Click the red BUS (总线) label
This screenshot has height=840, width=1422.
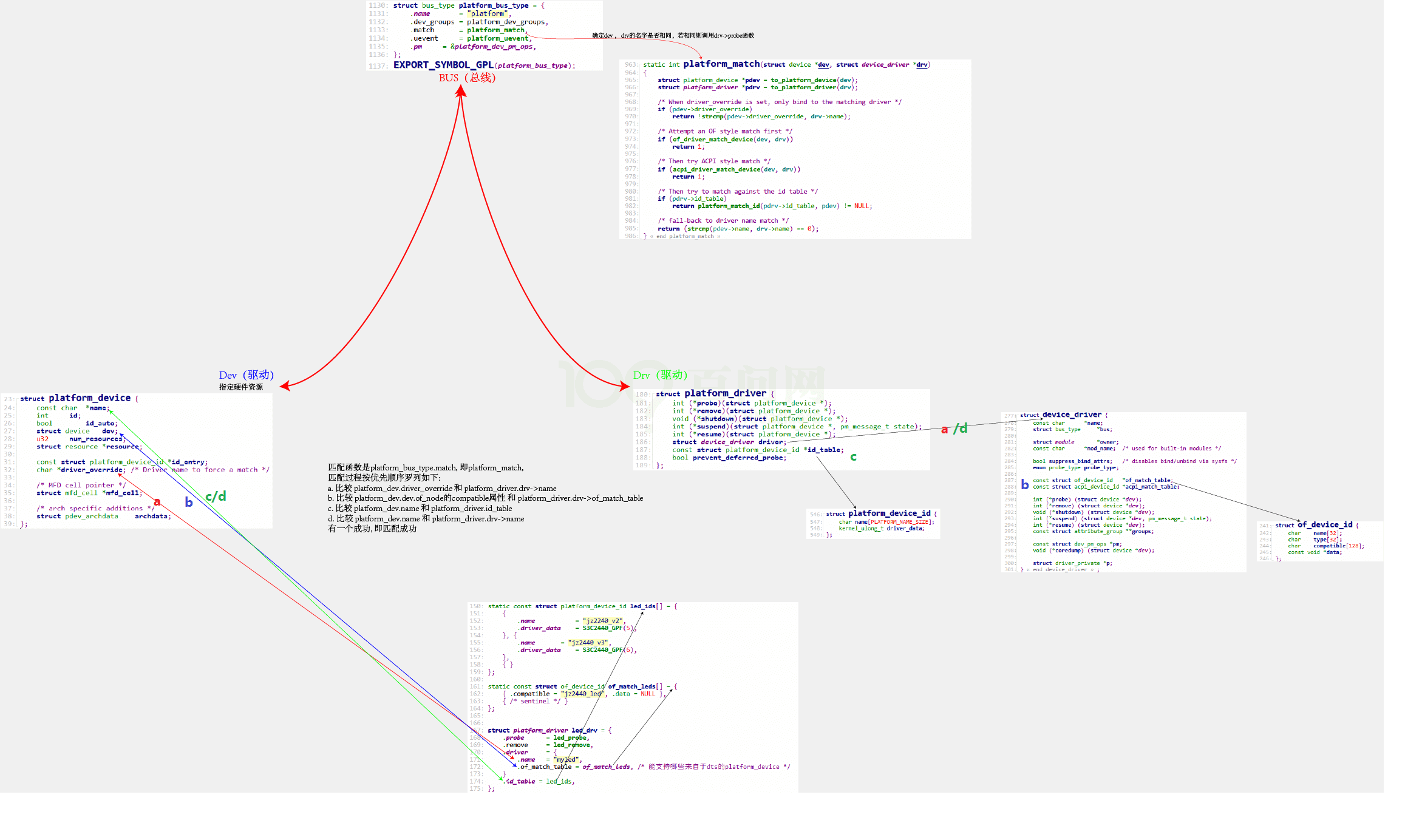click(467, 78)
